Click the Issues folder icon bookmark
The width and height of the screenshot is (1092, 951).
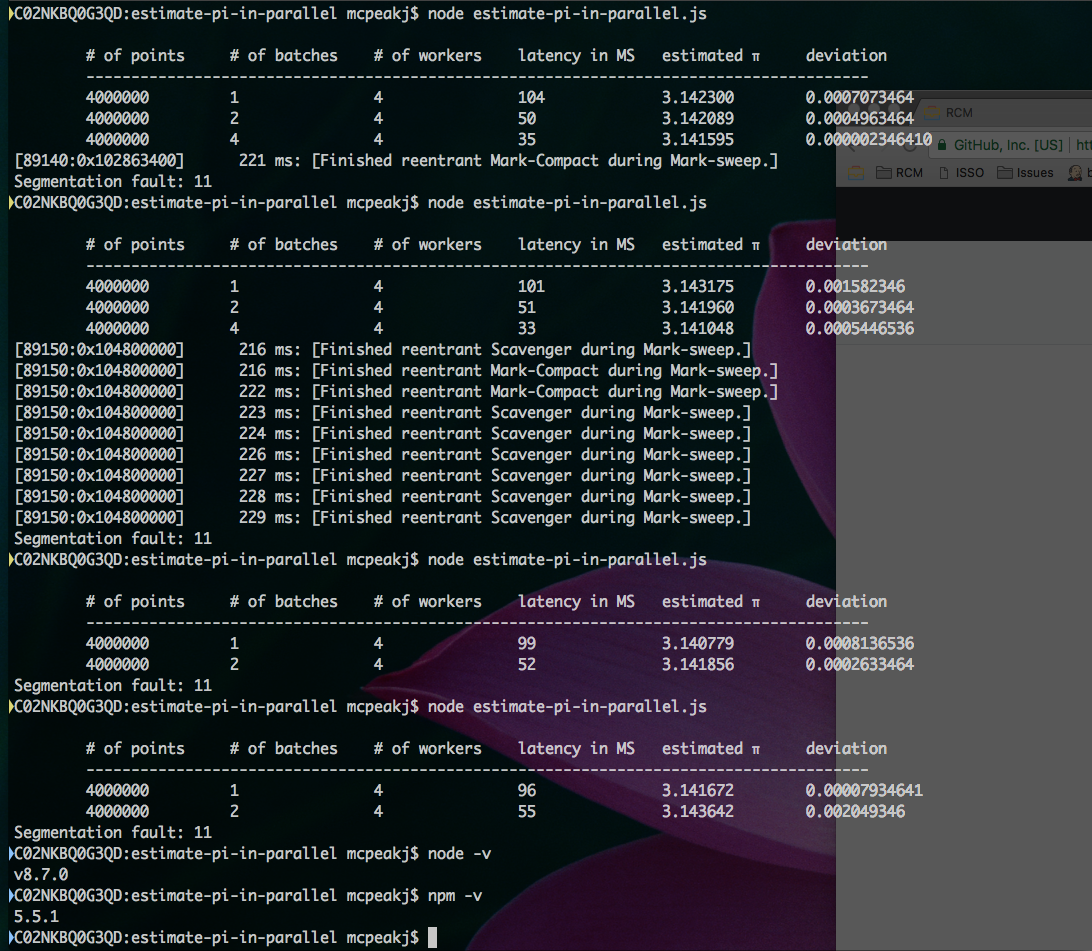[1005, 173]
